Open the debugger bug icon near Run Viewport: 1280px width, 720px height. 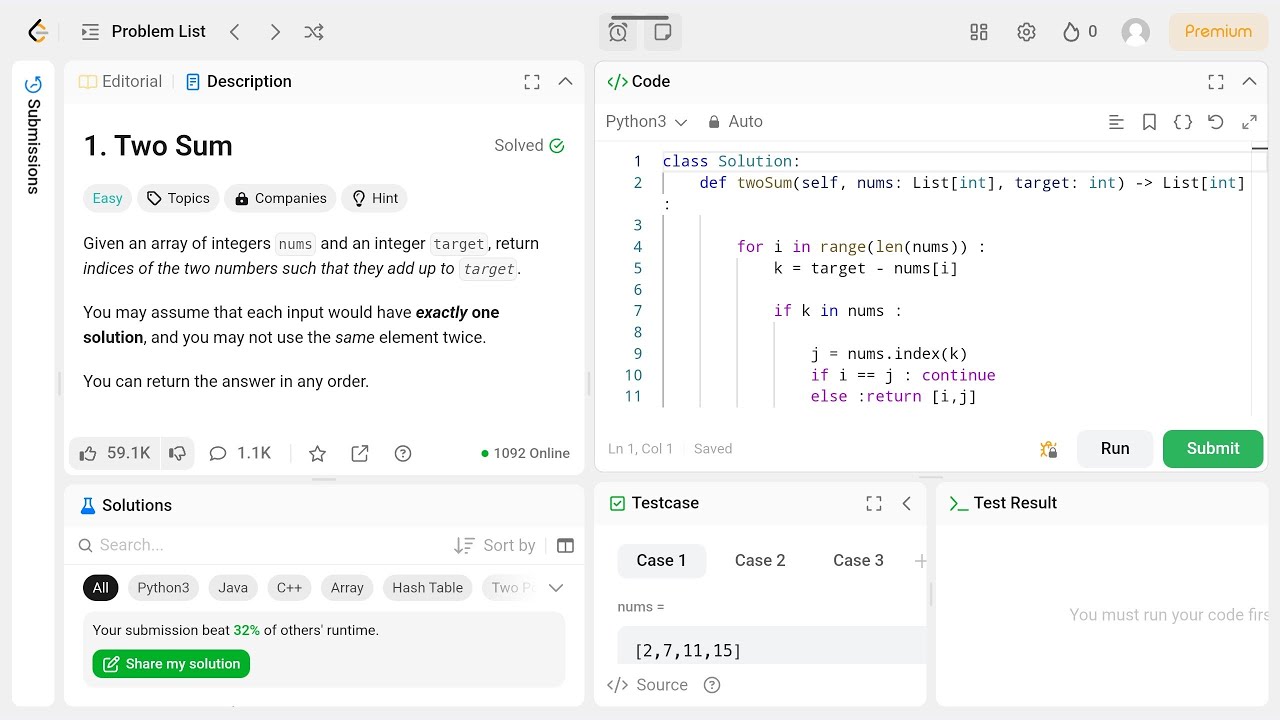[x=1048, y=449]
